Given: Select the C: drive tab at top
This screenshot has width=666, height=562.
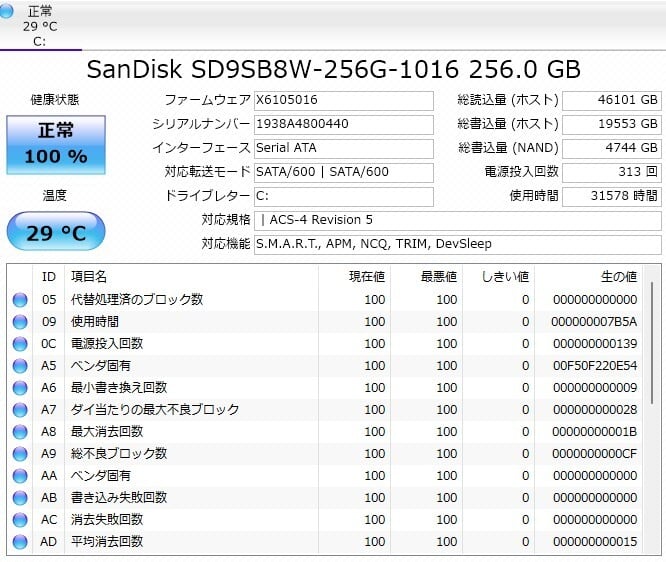Looking at the screenshot, I should pyautogui.click(x=40, y=26).
